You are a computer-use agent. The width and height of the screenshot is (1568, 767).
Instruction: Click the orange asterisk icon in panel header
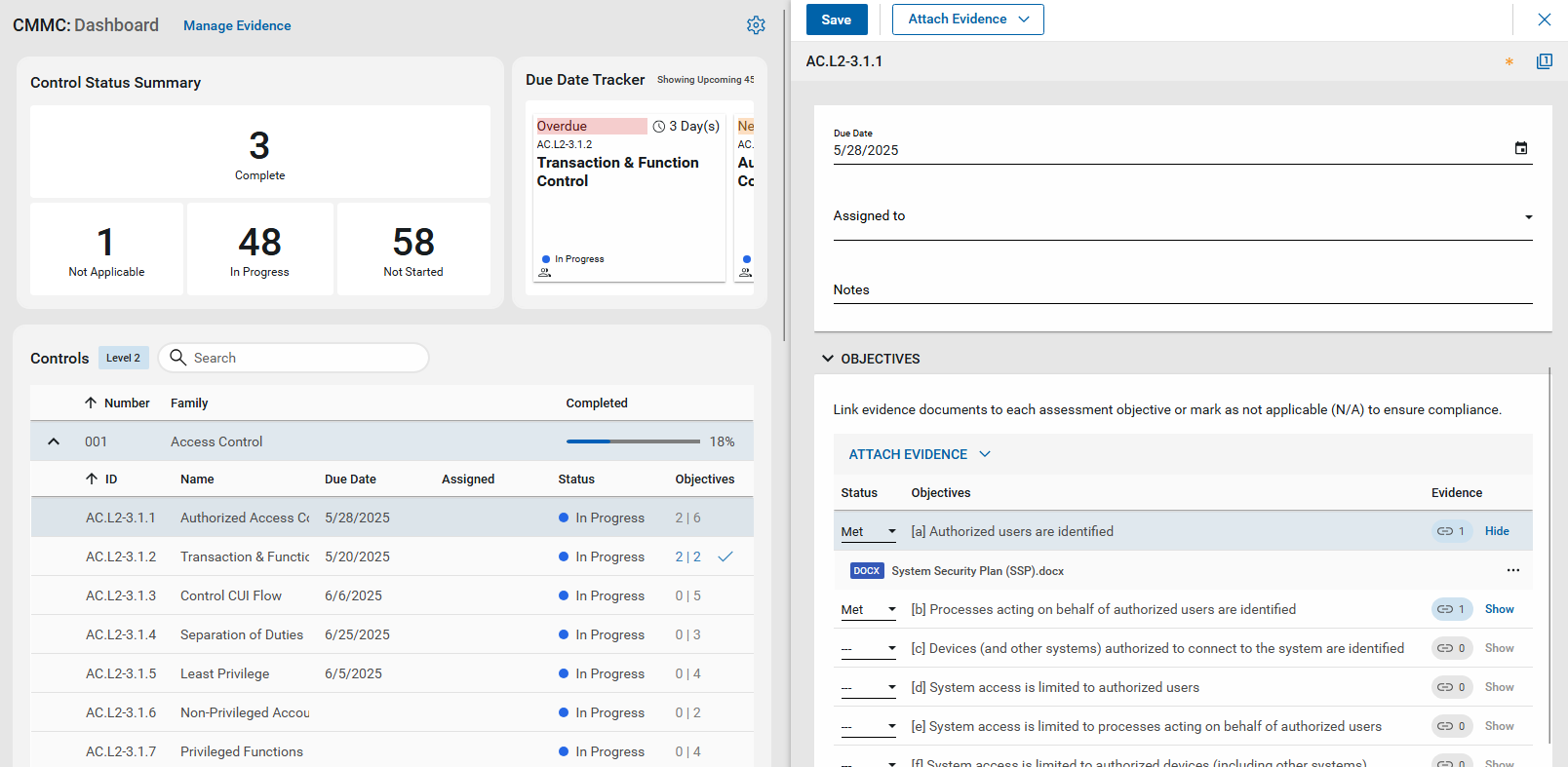click(x=1509, y=62)
